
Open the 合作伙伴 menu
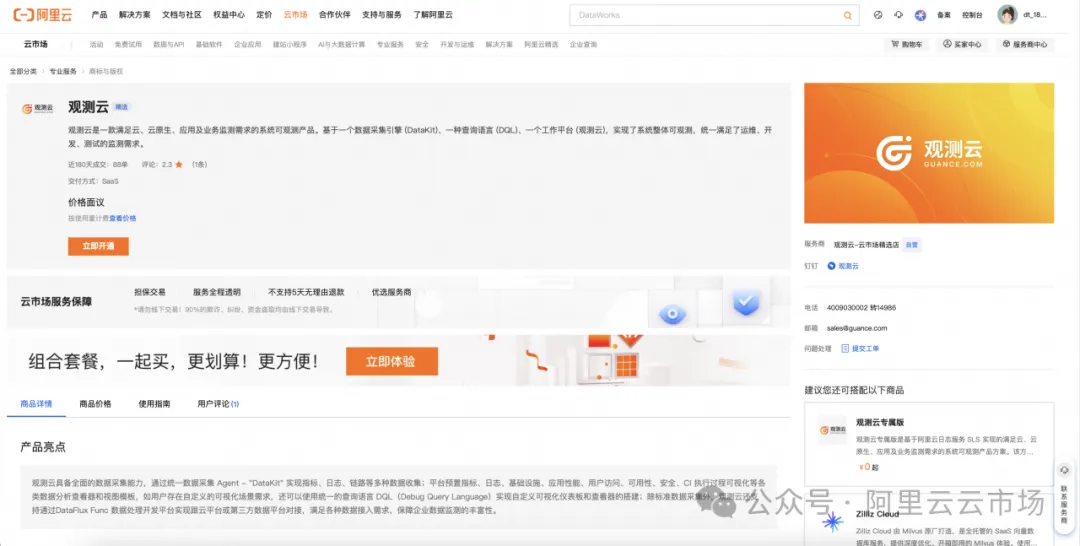pyautogui.click(x=335, y=14)
